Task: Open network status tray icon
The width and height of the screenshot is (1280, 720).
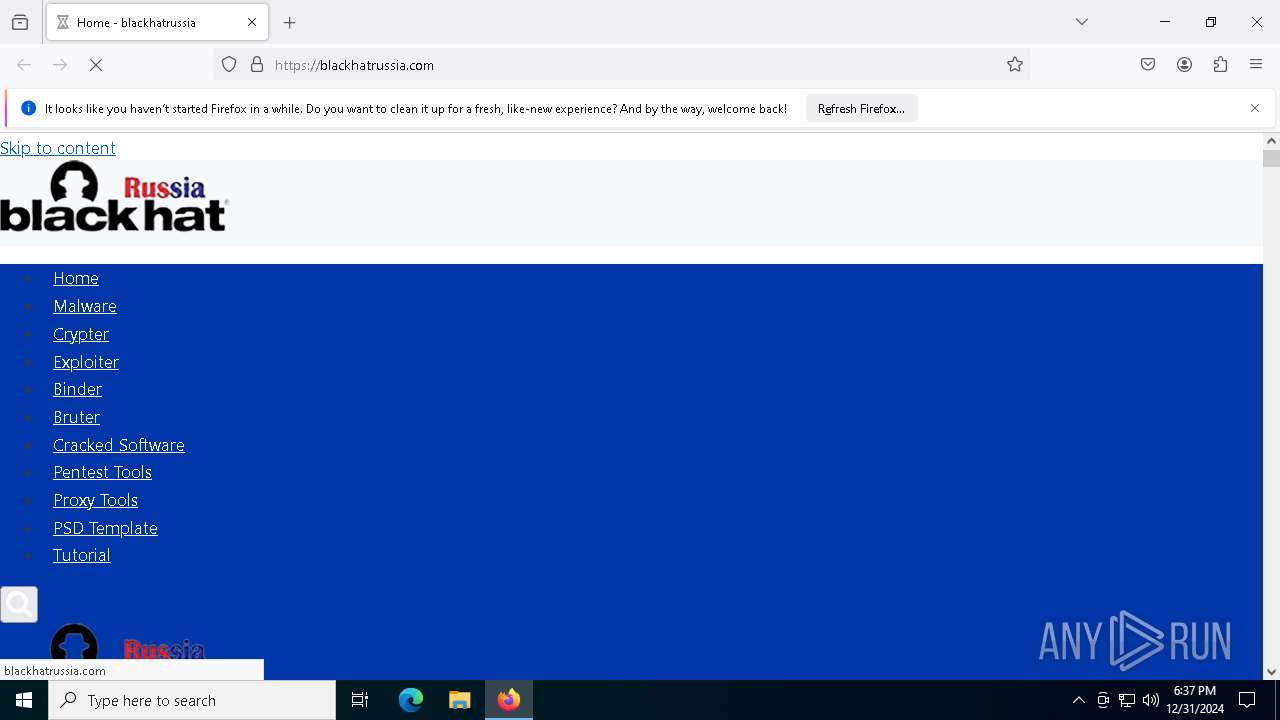Action: (x=1127, y=701)
